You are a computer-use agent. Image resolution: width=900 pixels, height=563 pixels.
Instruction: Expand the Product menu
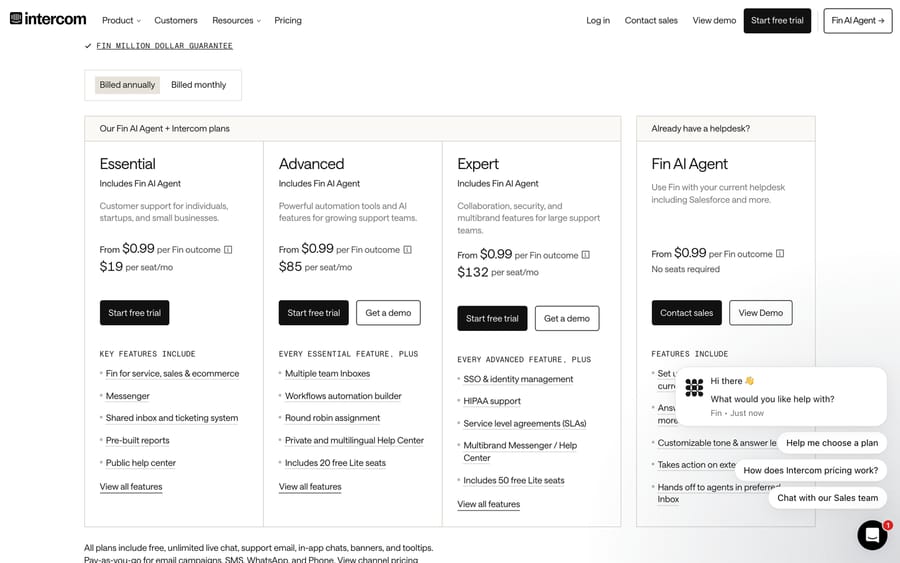coord(121,20)
